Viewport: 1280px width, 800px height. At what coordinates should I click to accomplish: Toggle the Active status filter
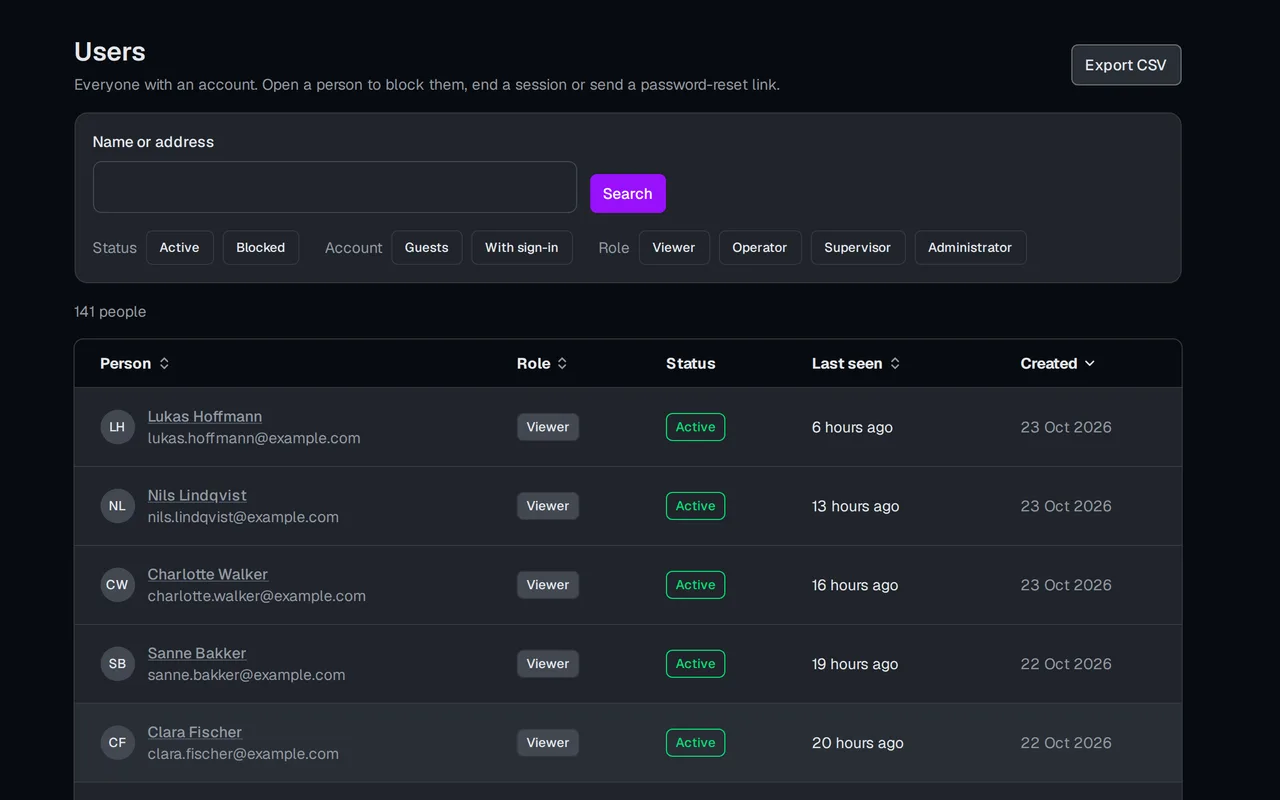click(180, 248)
